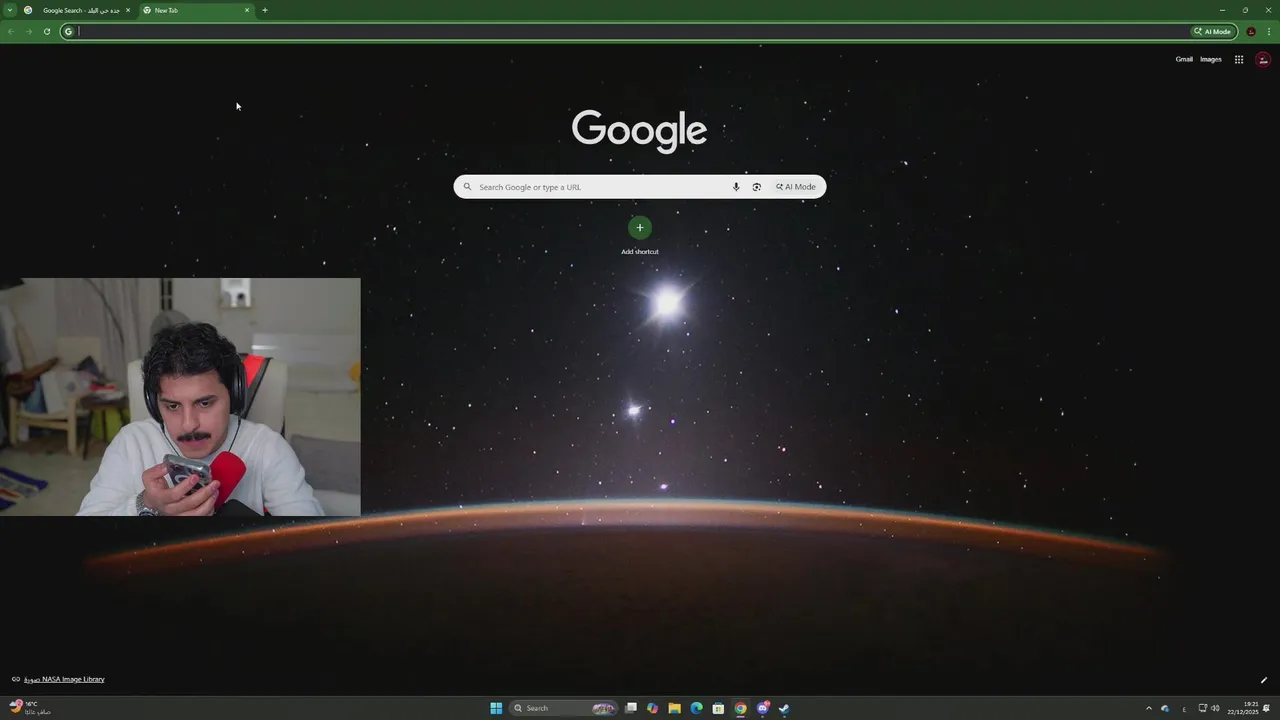
Task: Search by image with Lens icon
Action: pos(757,187)
